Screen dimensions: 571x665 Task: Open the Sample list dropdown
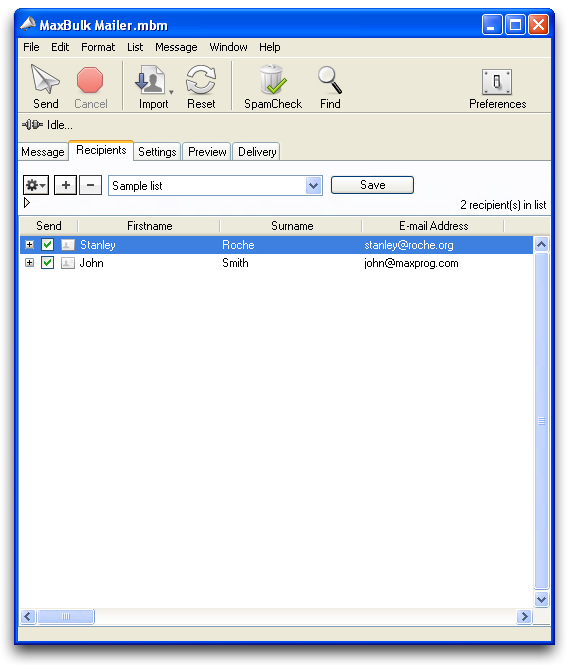coord(313,186)
